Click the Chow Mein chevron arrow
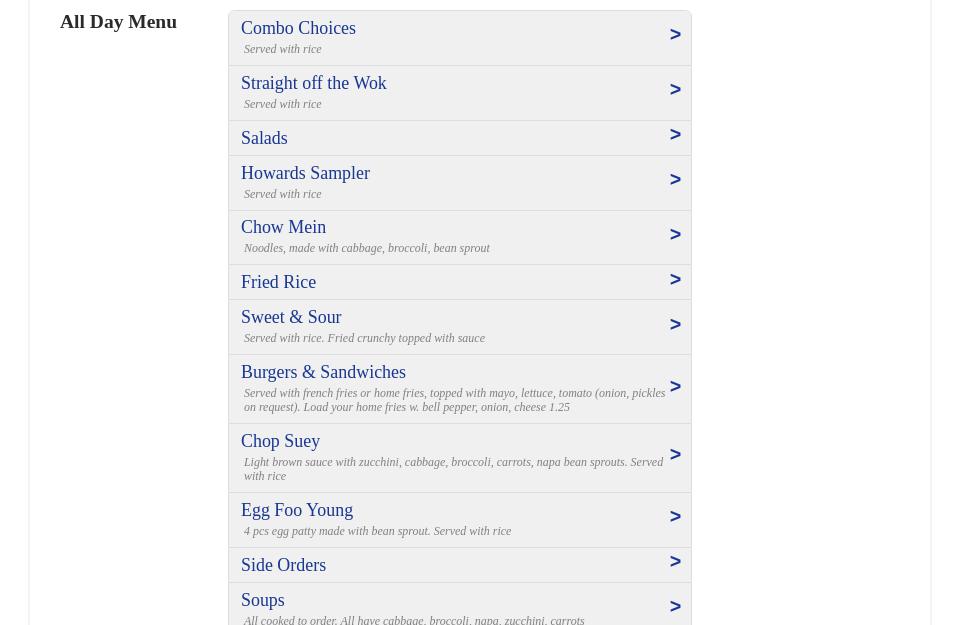The width and height of the screenshot is (960, 625). 675,235
